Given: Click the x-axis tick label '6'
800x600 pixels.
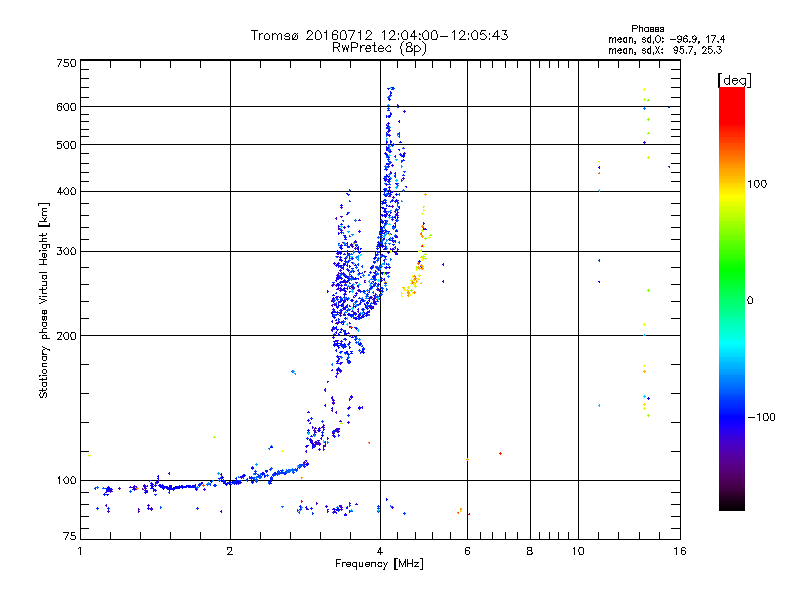Looking at the screenshot, I should point(467,551).
